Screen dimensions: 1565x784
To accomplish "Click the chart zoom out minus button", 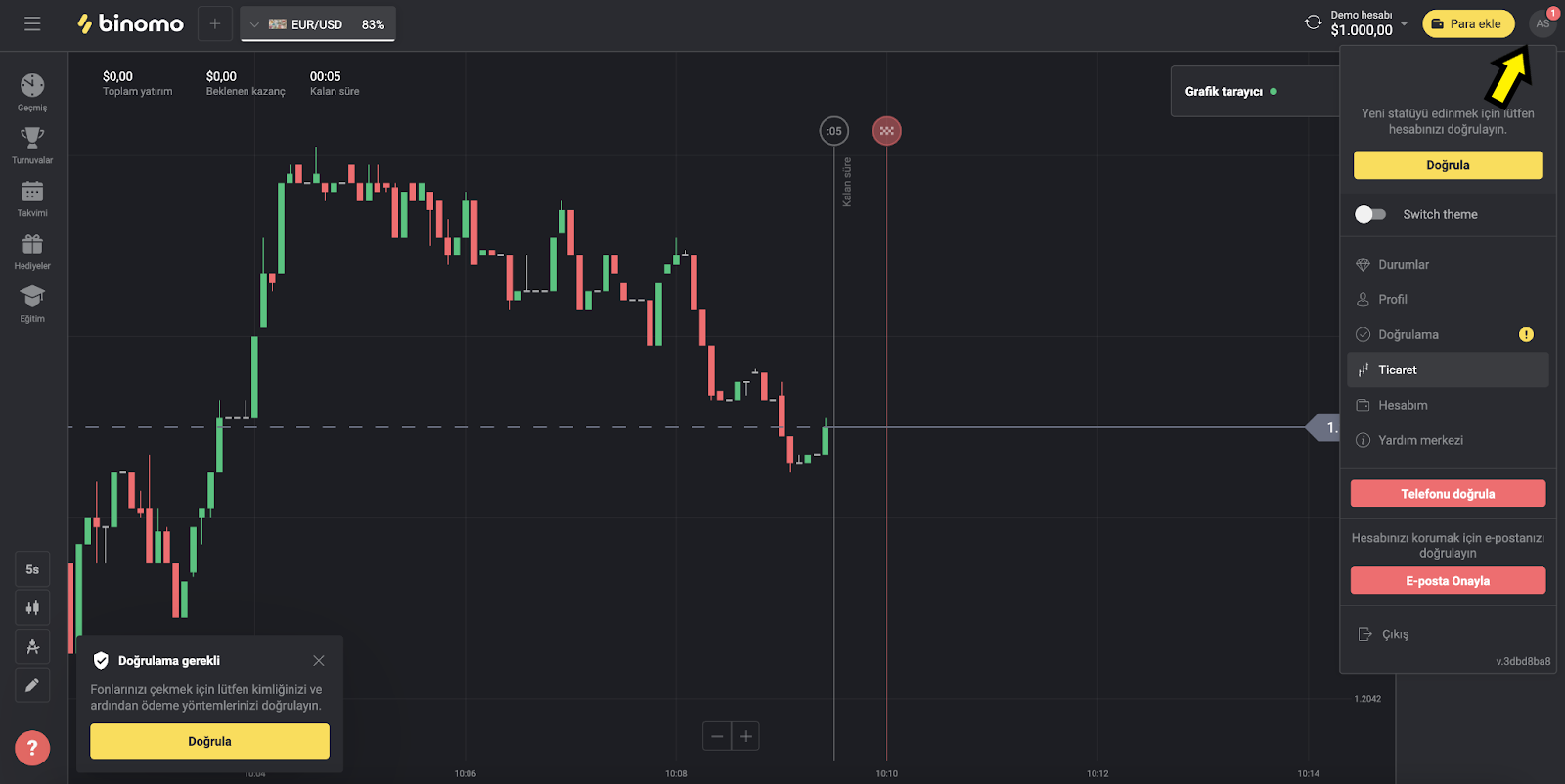I will click(717, 736).
